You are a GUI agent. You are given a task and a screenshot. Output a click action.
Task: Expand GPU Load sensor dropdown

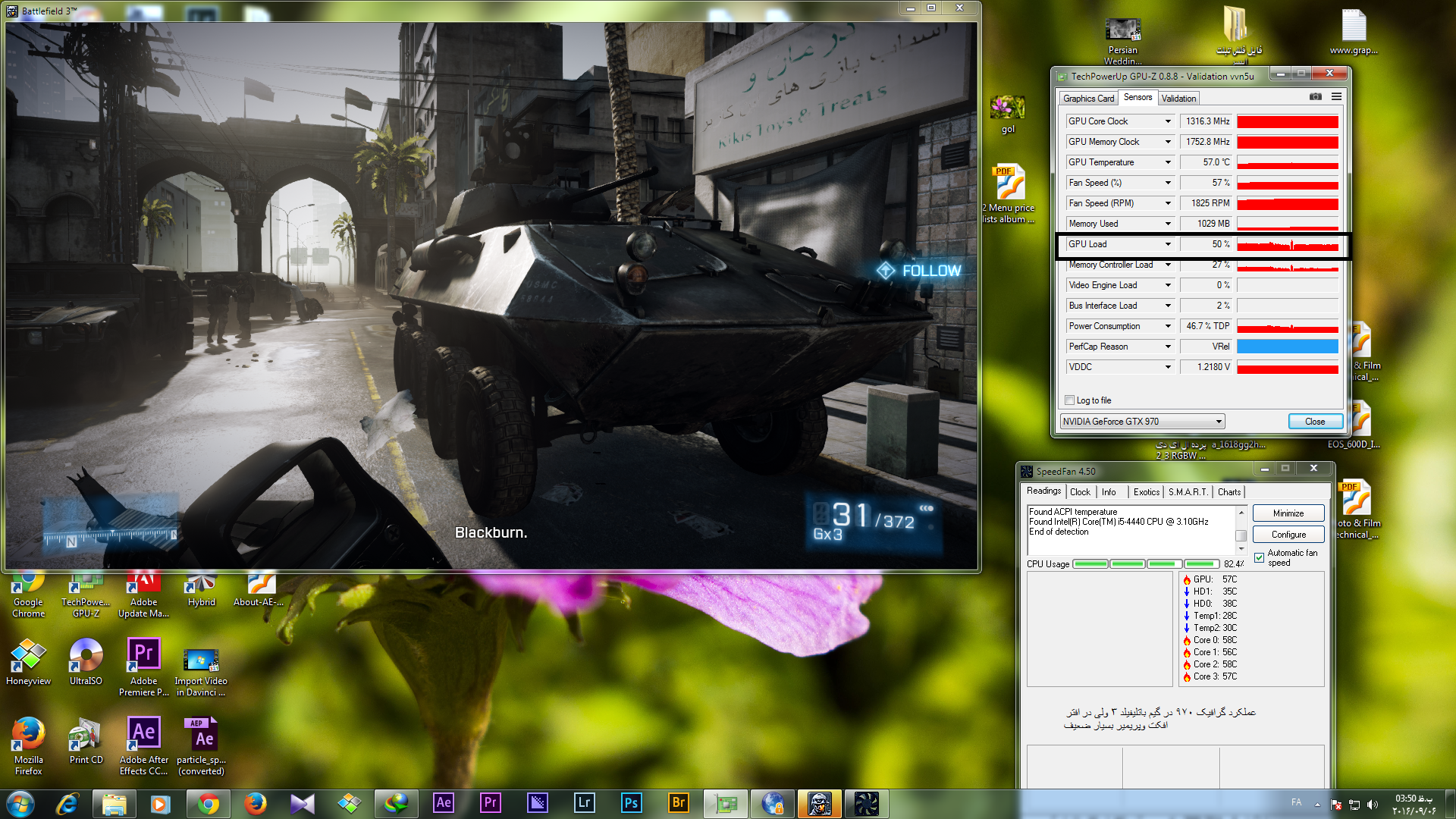coord(1168,244)
